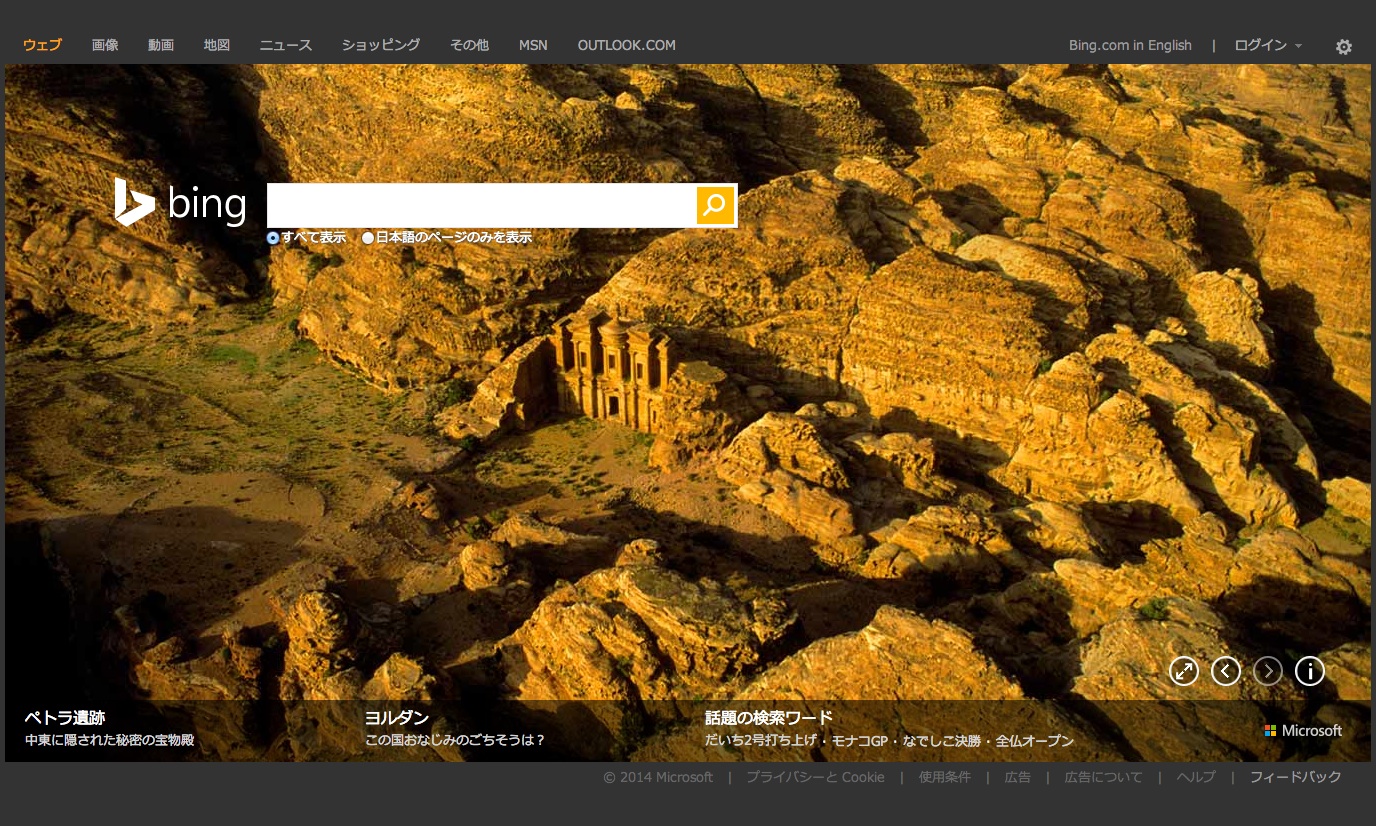
Task: Open the その他 menu
Action: [x=469, y=45]
